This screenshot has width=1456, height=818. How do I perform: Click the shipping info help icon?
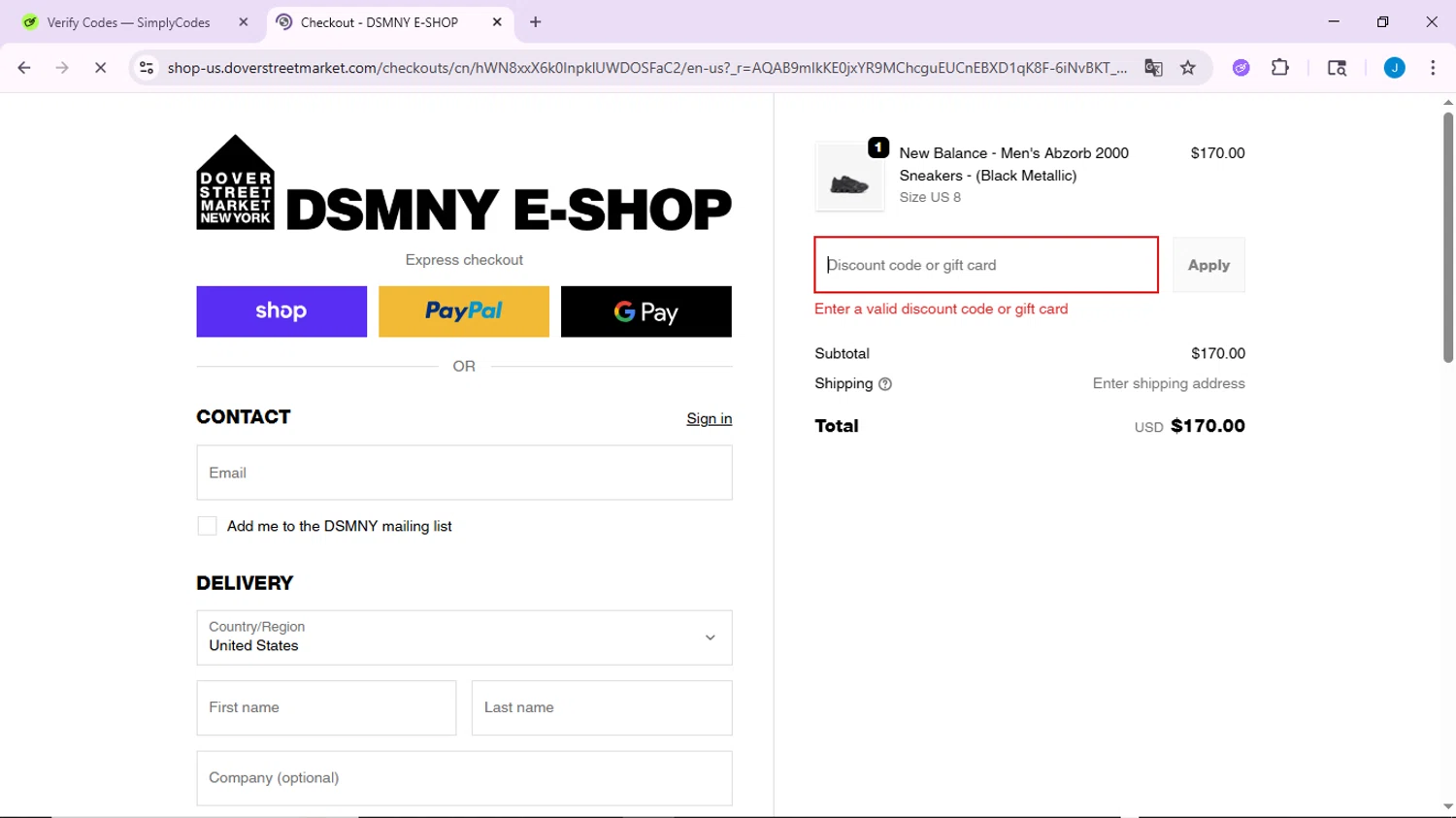pos(885,384)
